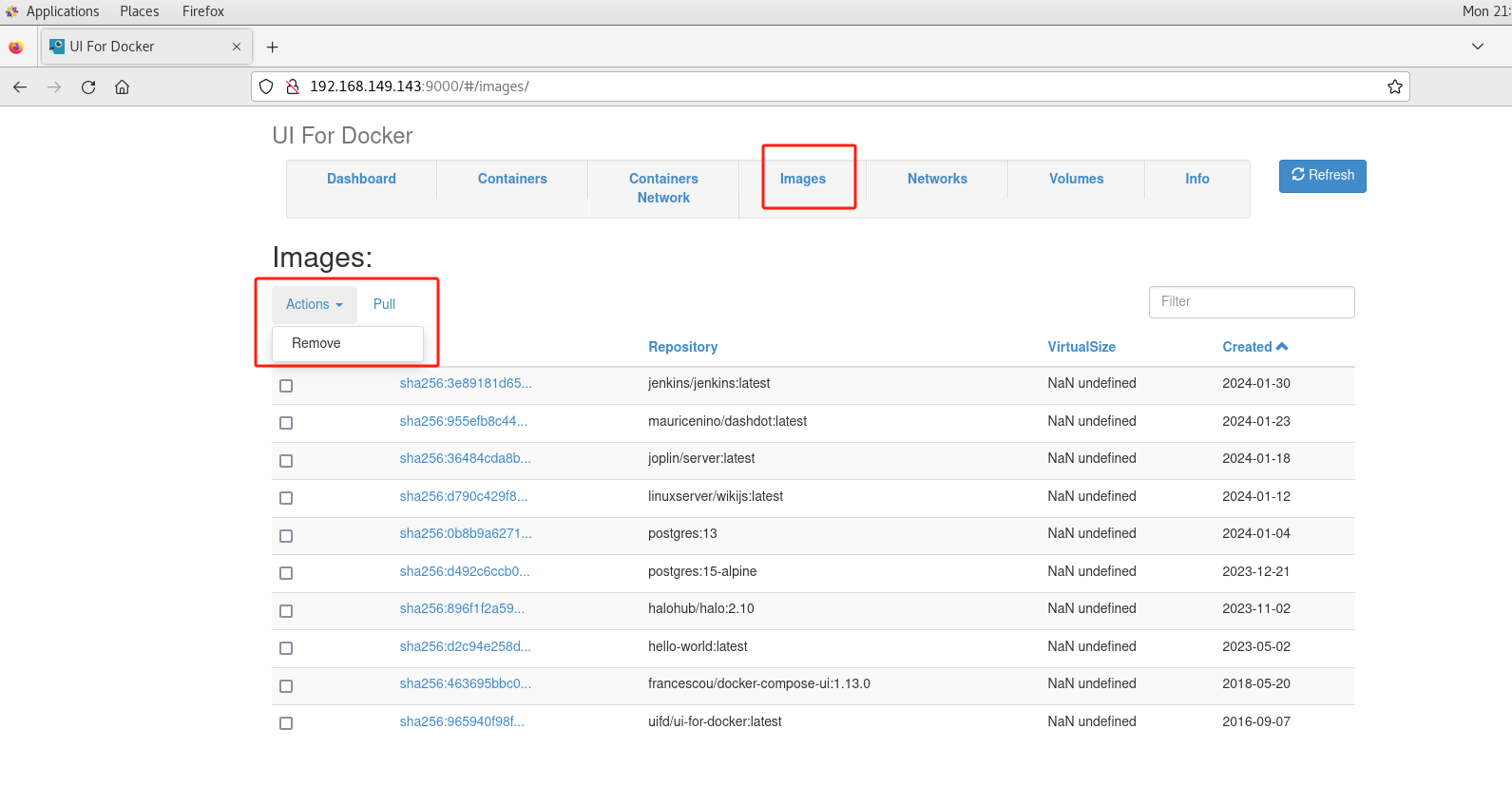Open a new browser tab
1512x787 pixels.
[x=273, y=47]
